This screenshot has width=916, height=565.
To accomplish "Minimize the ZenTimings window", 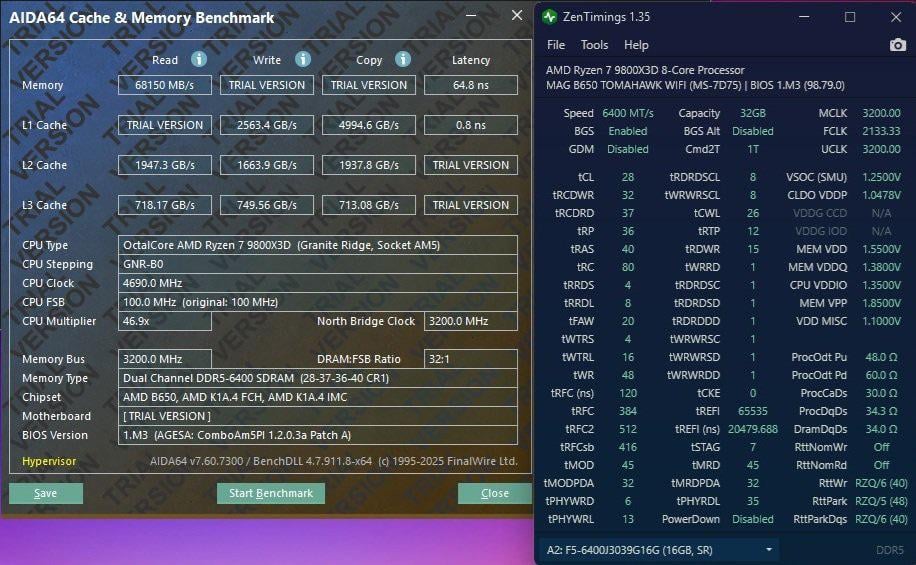I will [804, 17].
